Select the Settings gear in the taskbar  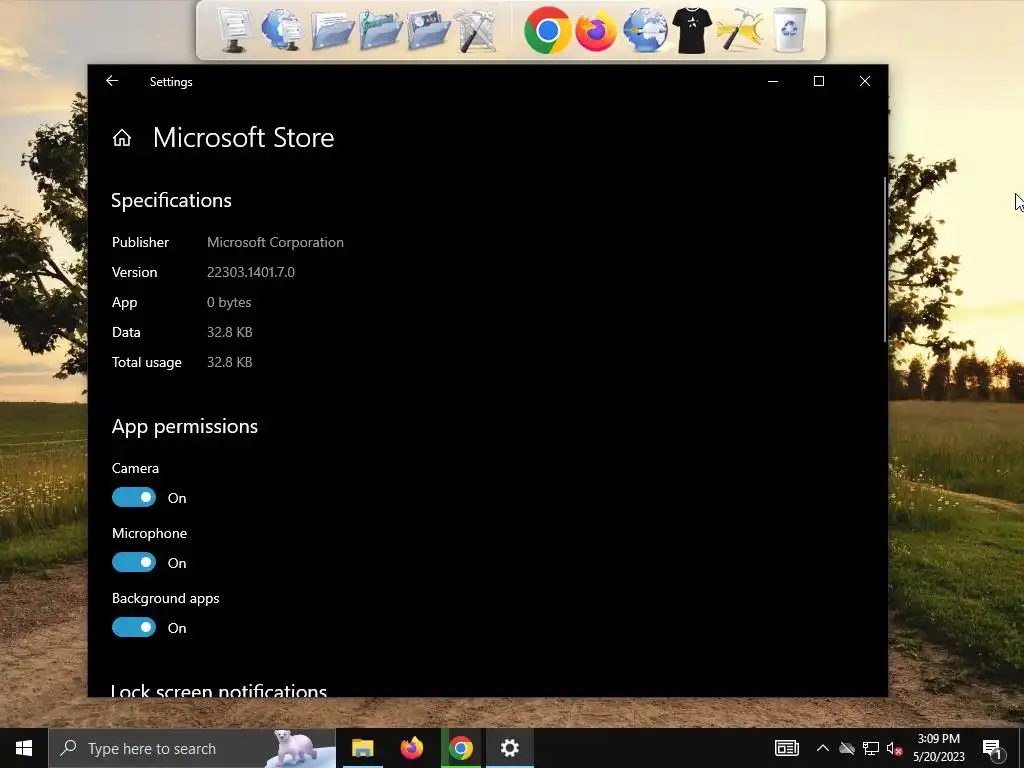click(509, 748)
